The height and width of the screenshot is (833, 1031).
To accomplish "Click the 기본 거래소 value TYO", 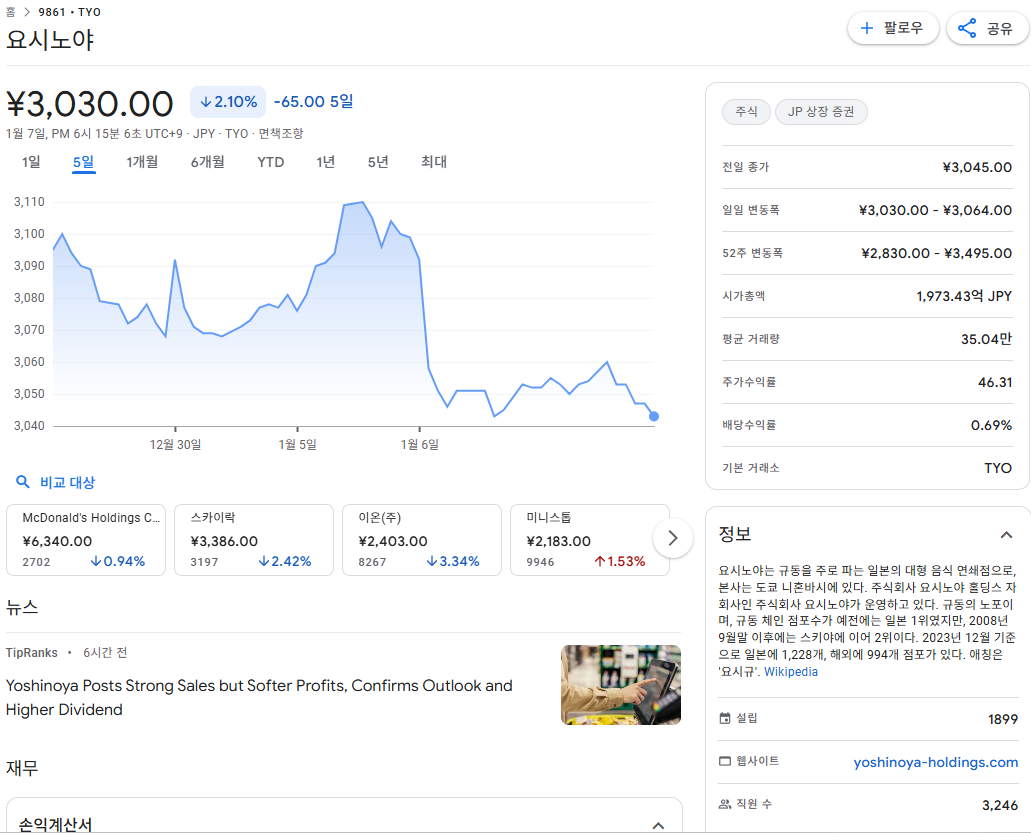I will point(998,468).
